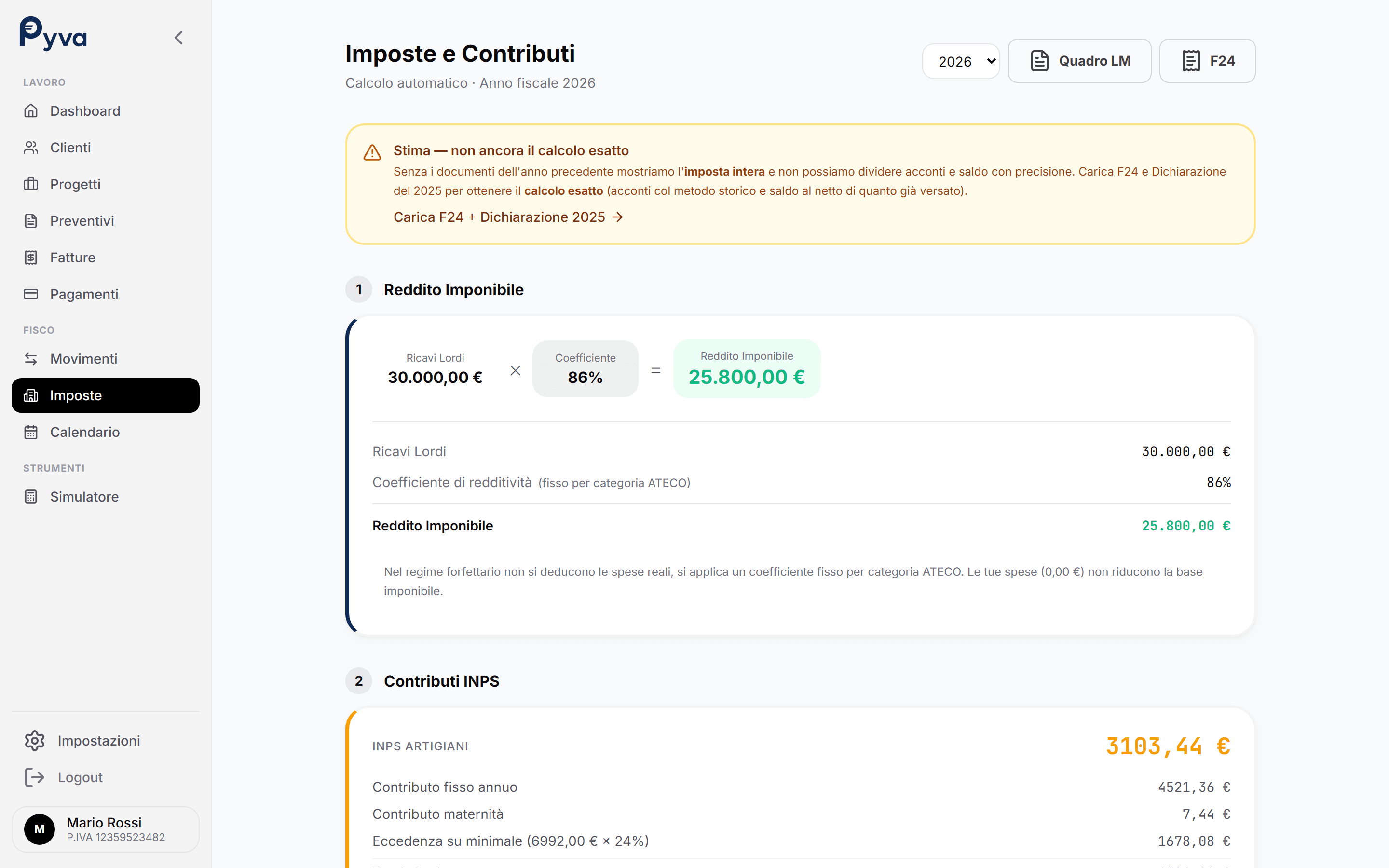1389x868 pixels.
Task: Open the Dashboard menu item
Action: click(x=106, y=111)
